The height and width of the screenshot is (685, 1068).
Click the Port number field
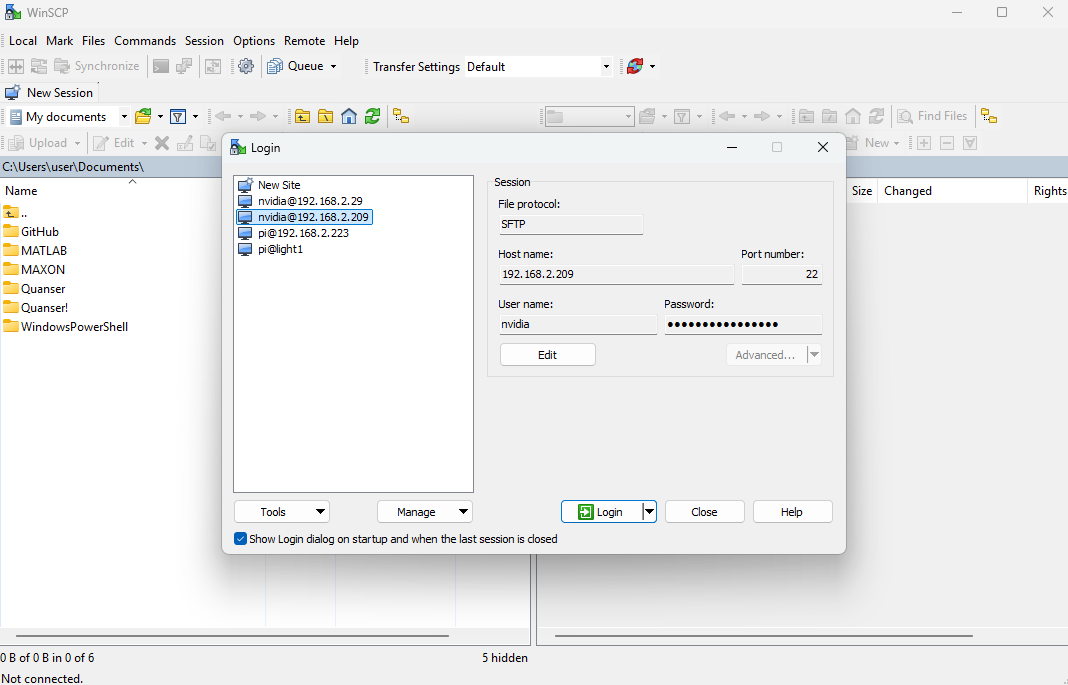[x=782, y=274]
